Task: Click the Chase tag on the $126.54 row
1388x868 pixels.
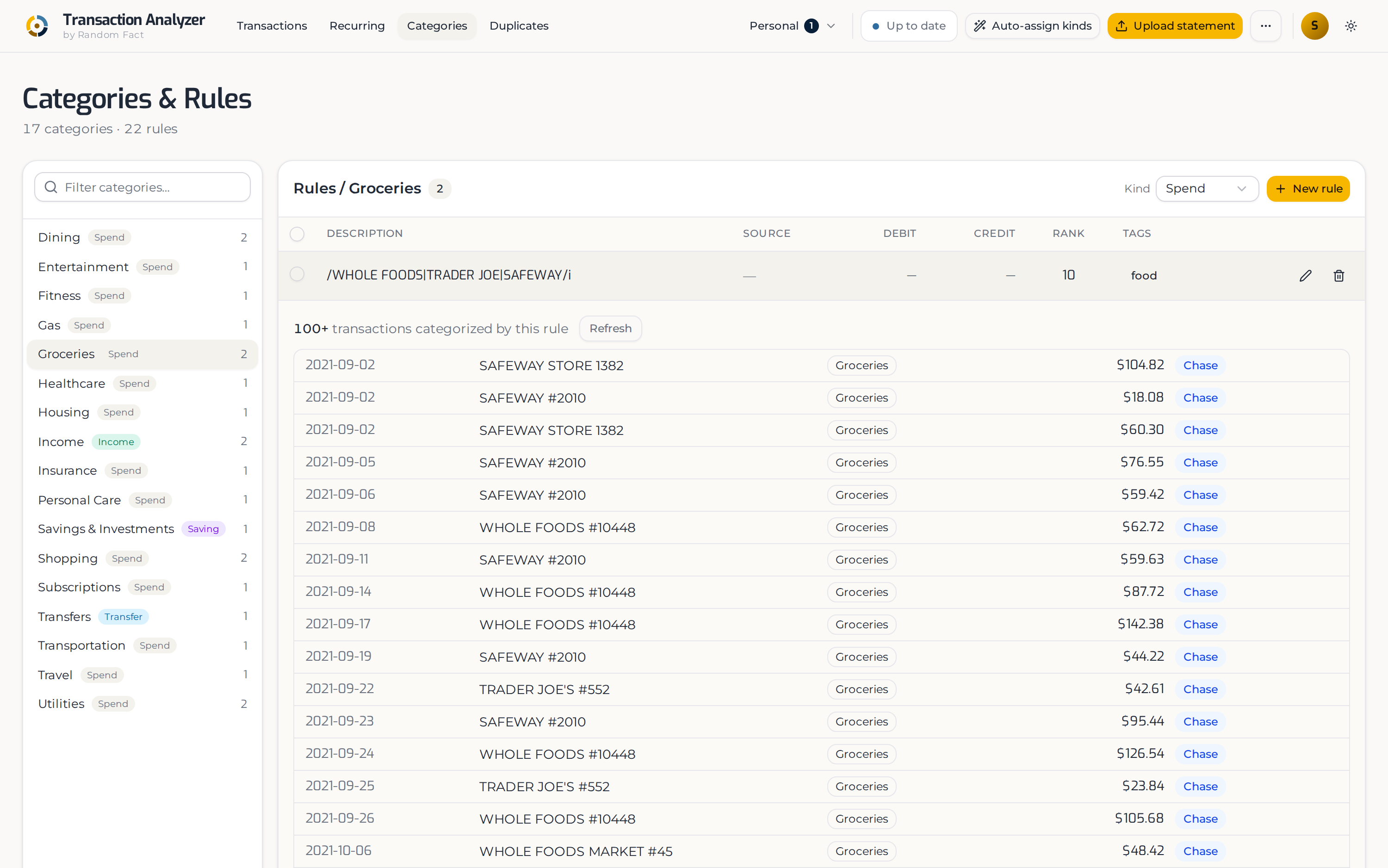Action: point(1200,754)
